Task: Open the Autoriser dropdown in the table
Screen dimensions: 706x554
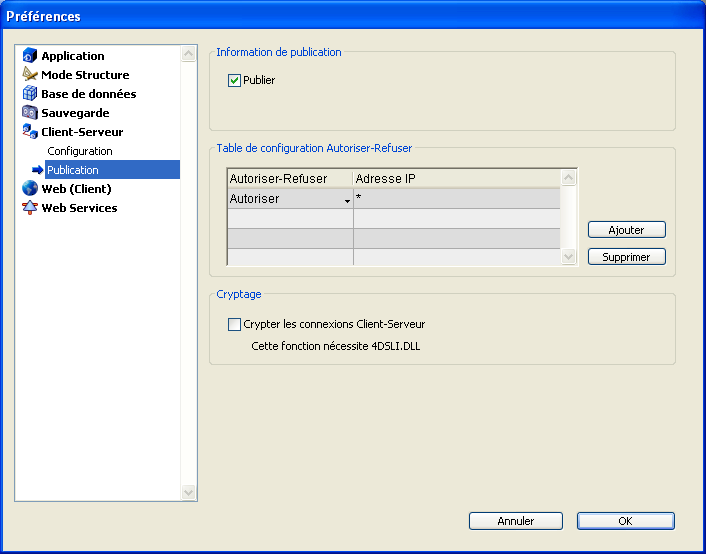Action: click(x=347, y=201)
